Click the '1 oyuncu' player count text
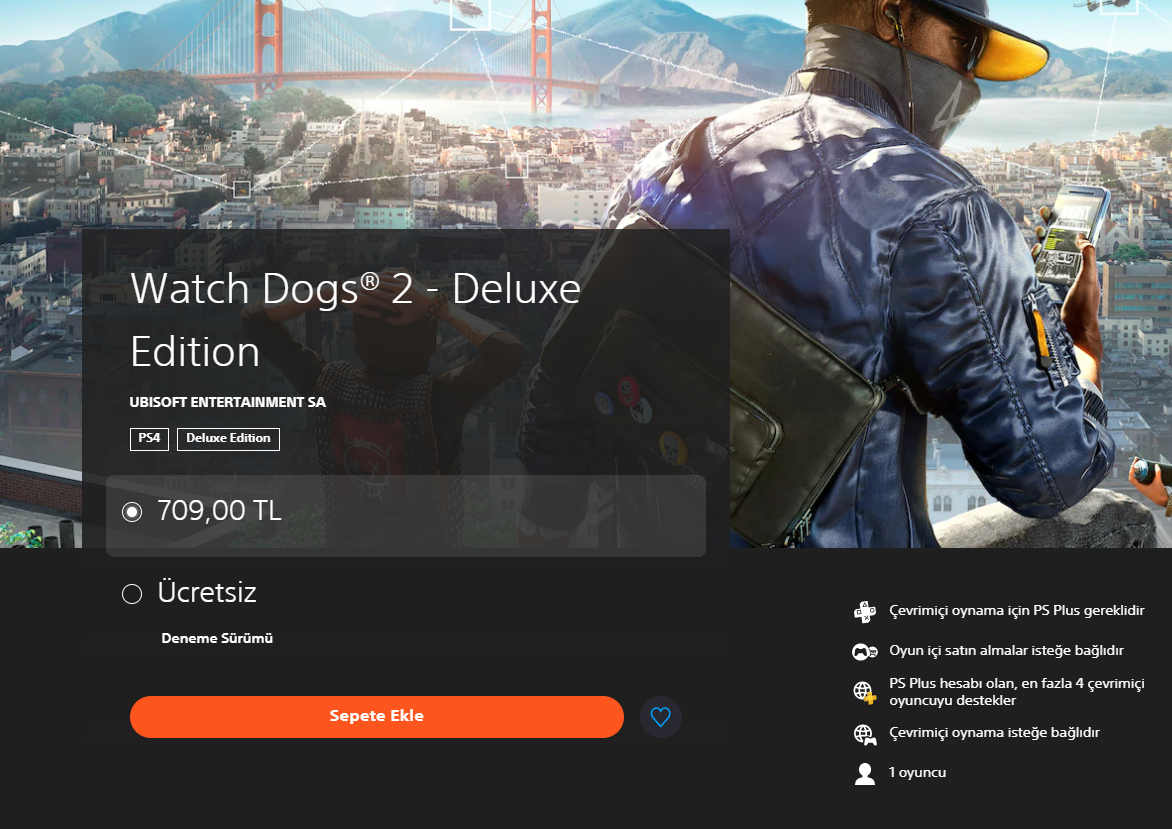The height and width of the screenshot is (829, 1172). pyautogui.click(x=917, y=772)
